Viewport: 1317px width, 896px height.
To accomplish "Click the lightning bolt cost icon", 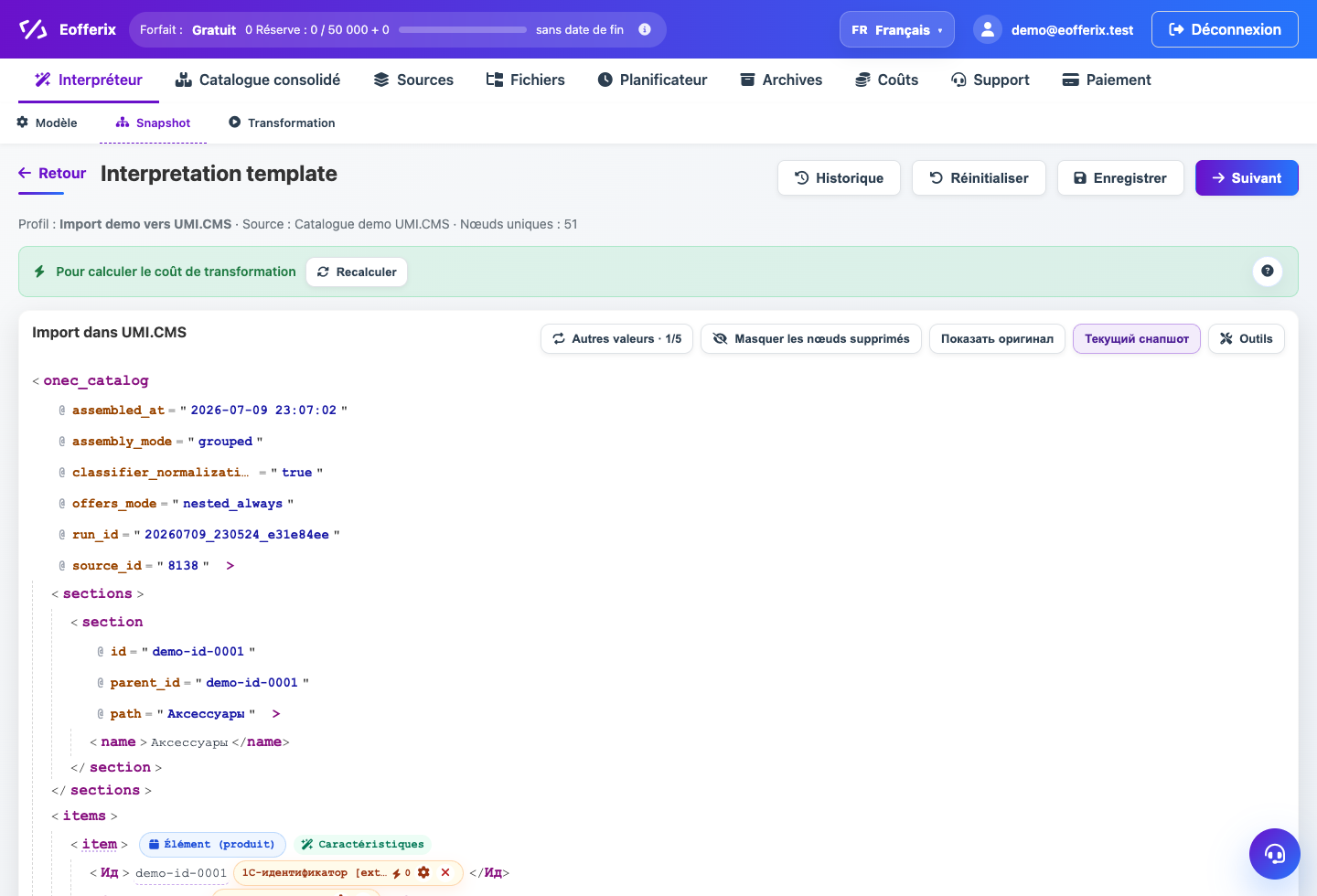I will pos(39,272).
